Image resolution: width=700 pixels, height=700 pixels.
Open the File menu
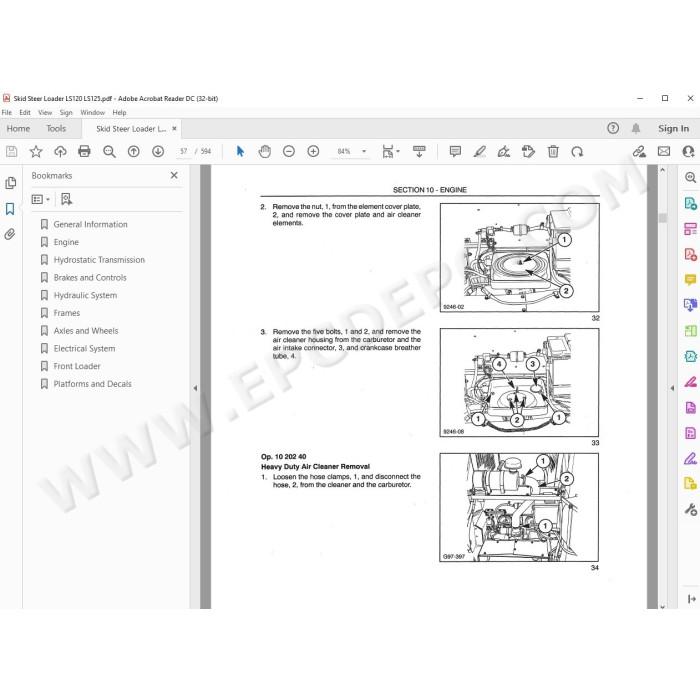tap(7, 112)
